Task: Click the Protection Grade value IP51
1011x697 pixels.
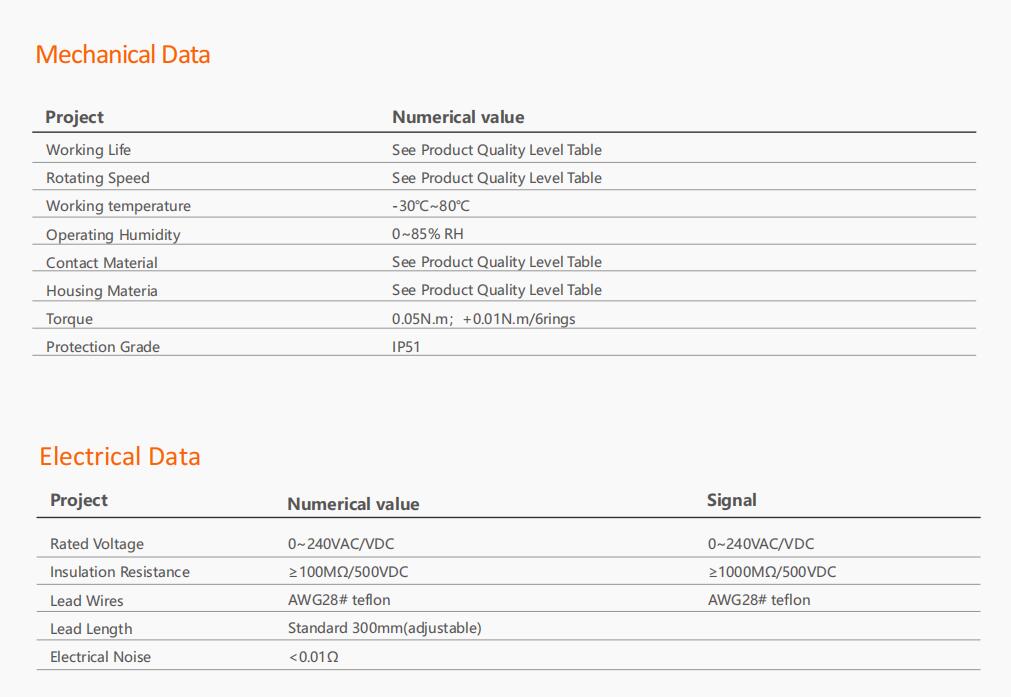Action: (406, 347)
